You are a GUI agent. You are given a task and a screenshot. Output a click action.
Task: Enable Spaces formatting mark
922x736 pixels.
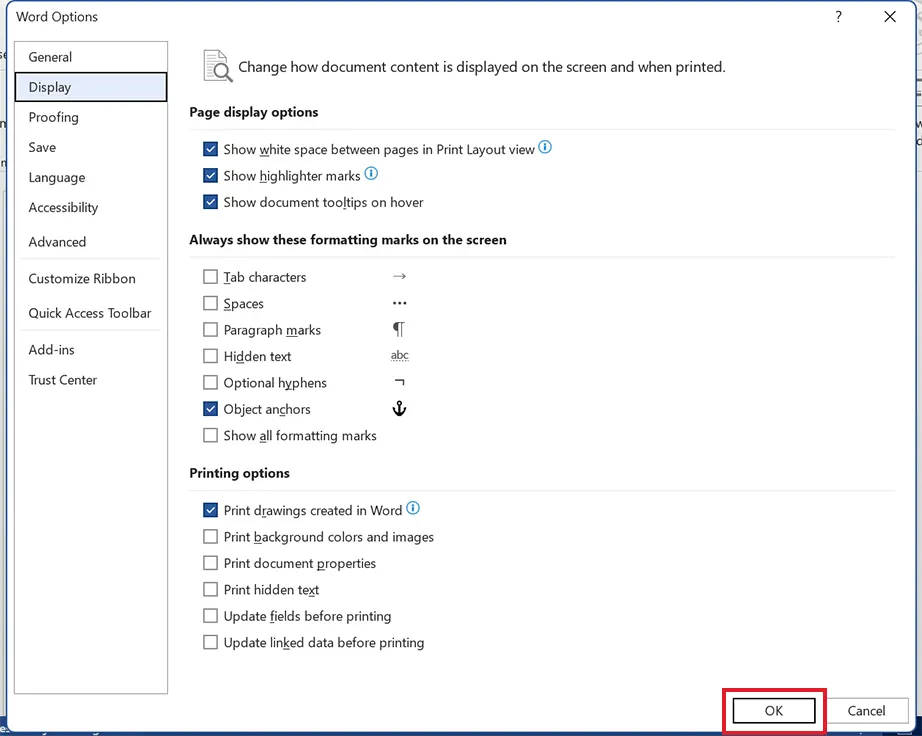[211, 303]
